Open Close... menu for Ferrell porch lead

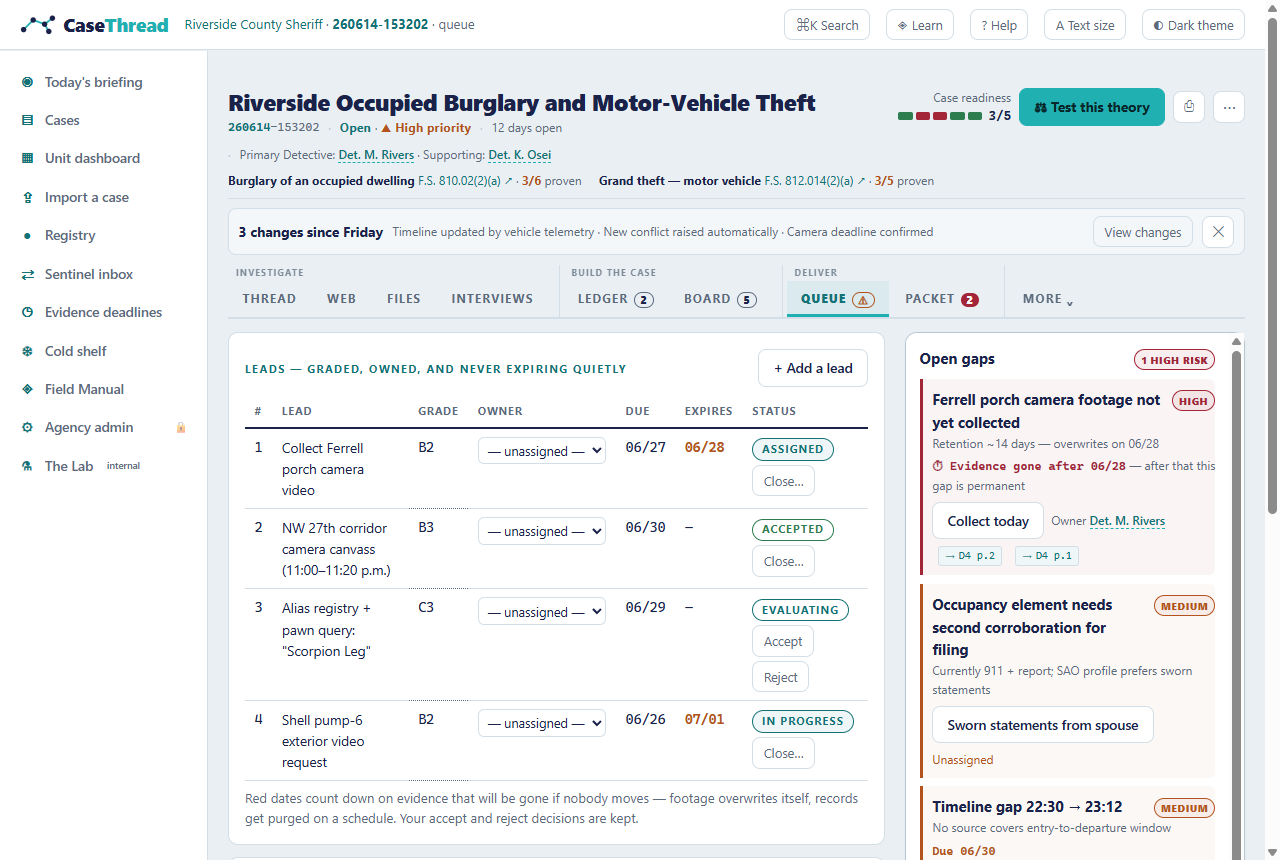point(783,481)
